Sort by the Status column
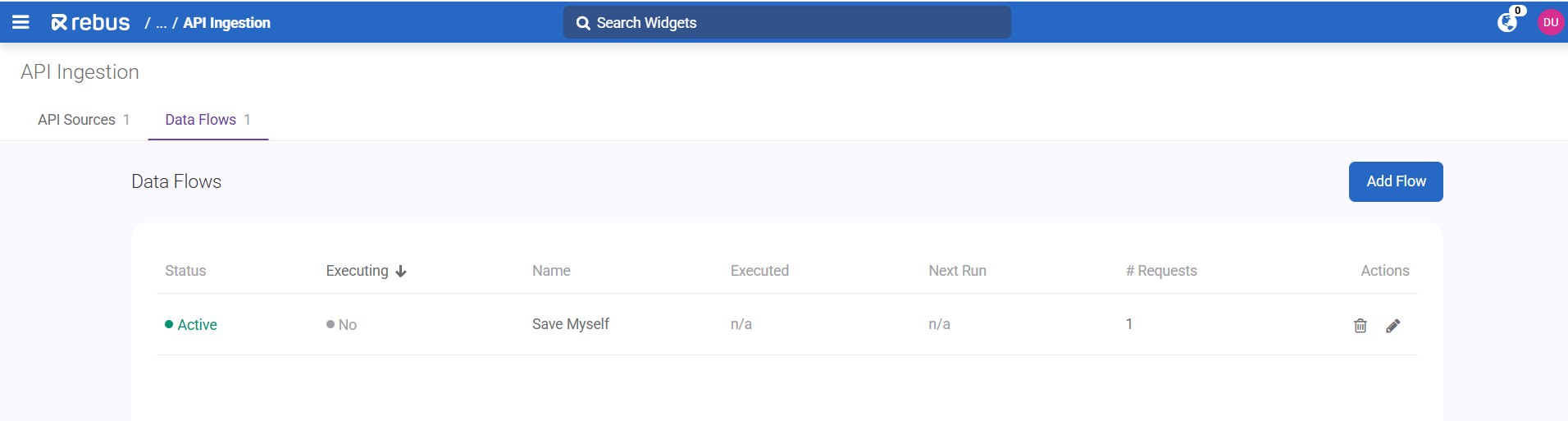 point(185,271)
